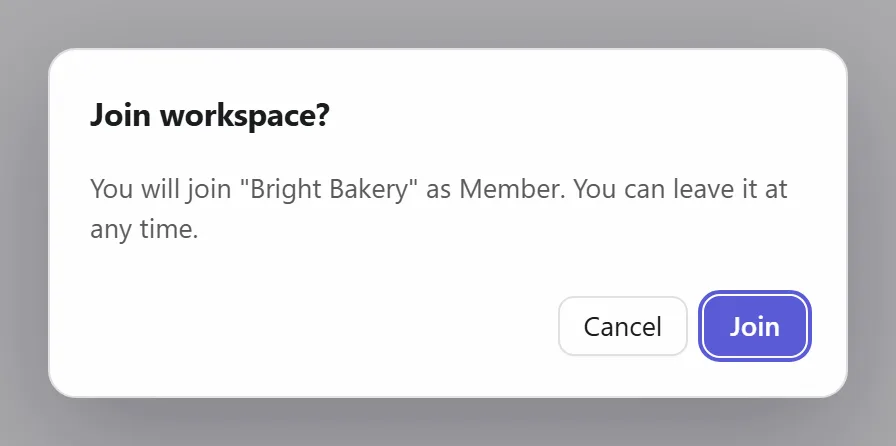This screenshot has width=896, height=446.
Task: Click the word "workspace?" in the title
Action: coord(245,116)
